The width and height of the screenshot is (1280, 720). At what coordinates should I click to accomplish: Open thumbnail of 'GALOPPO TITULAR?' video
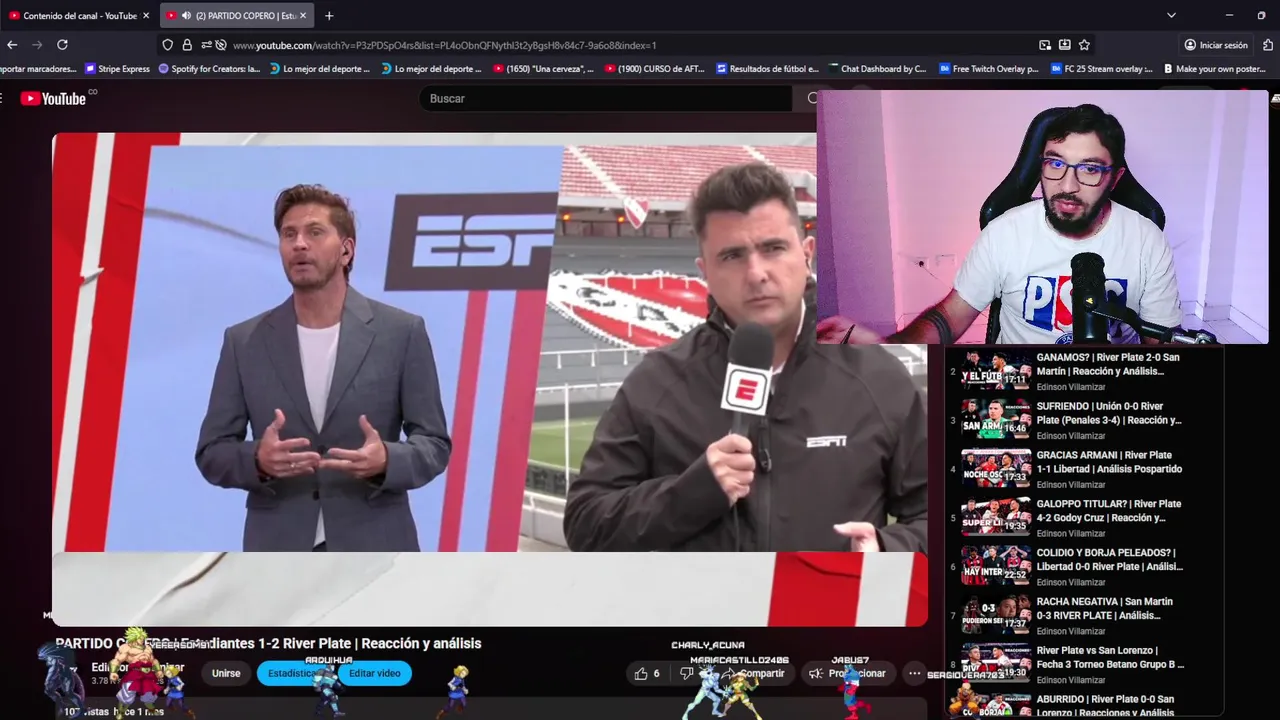(996, 516)
